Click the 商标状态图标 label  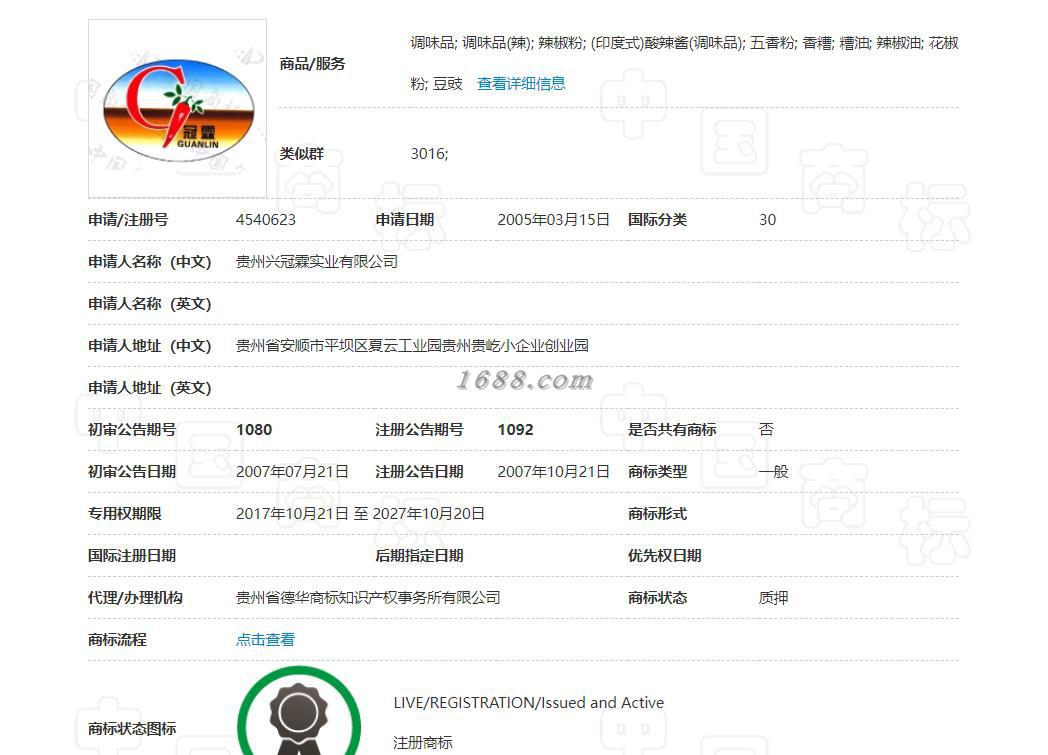(132, 728)
